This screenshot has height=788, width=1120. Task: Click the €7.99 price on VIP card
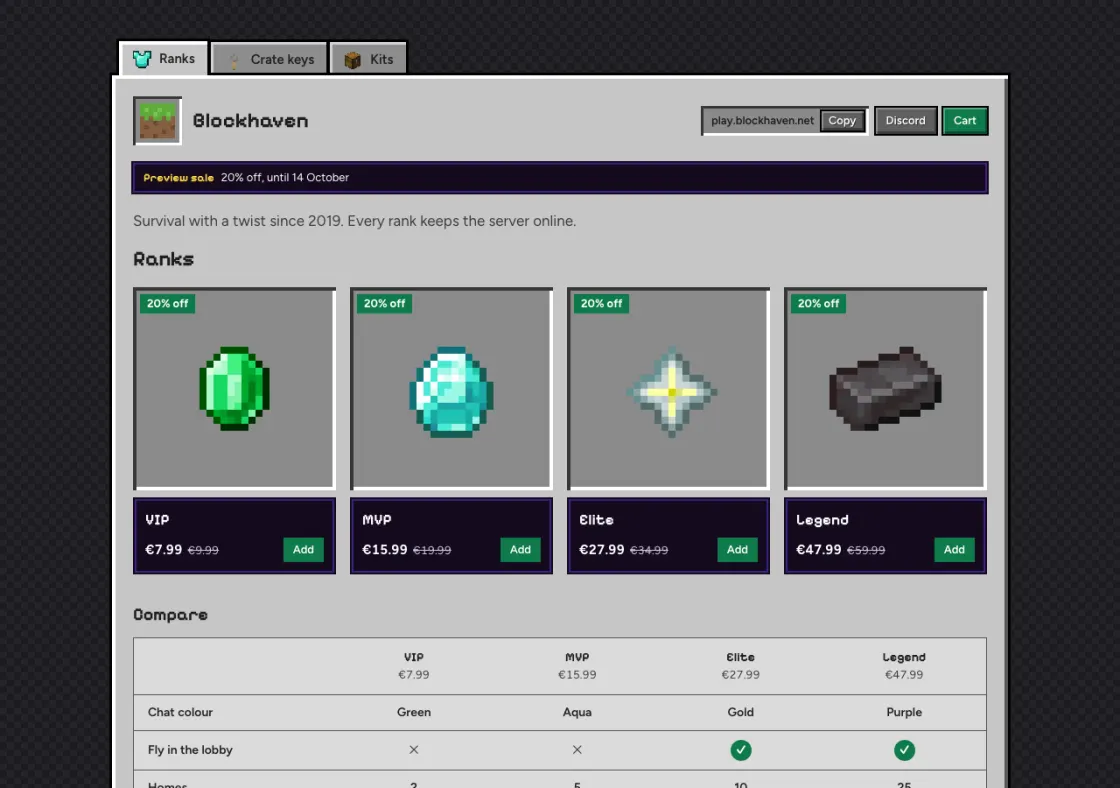(164, 549)
